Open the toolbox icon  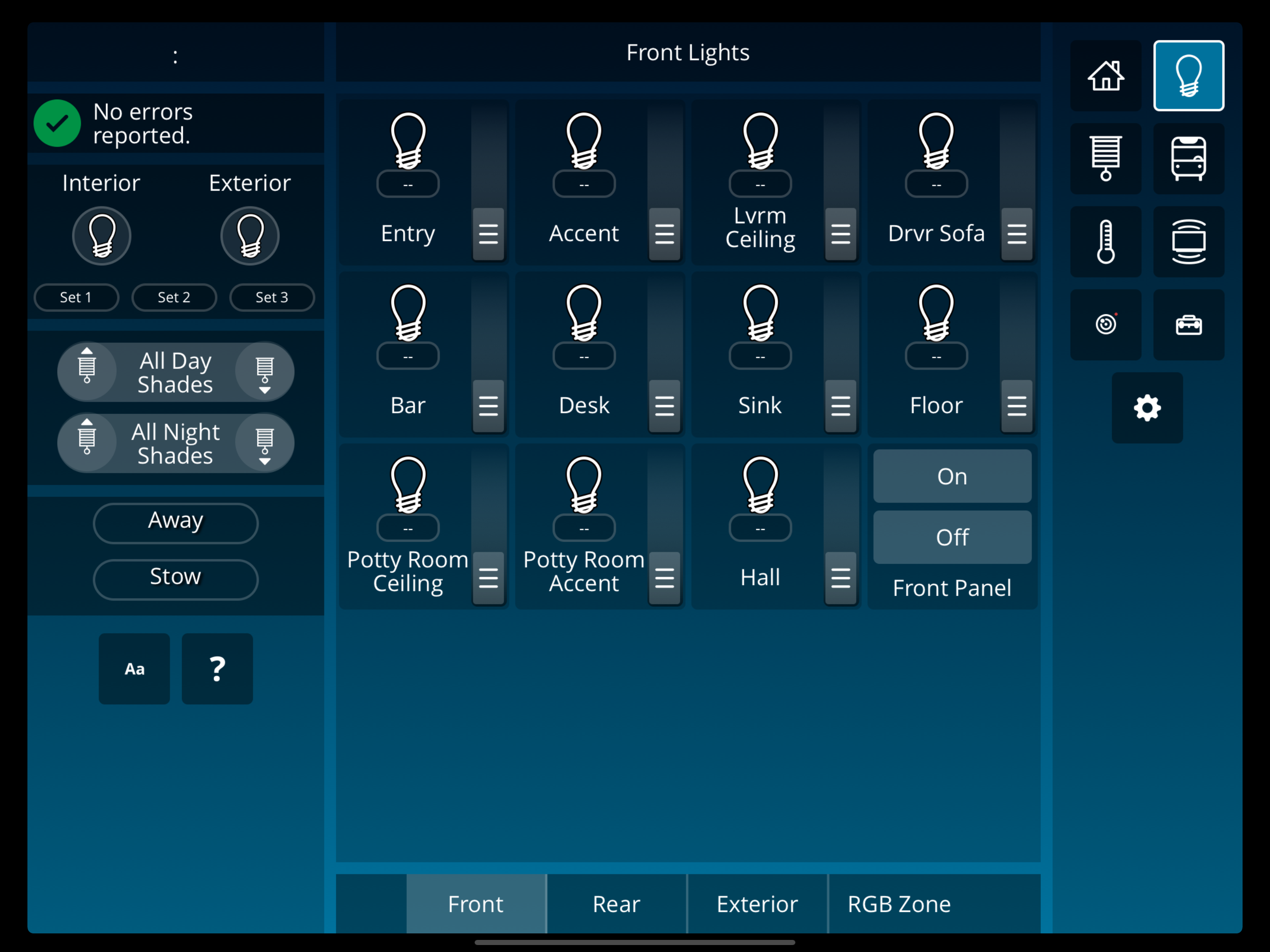tap(1189, 324)
